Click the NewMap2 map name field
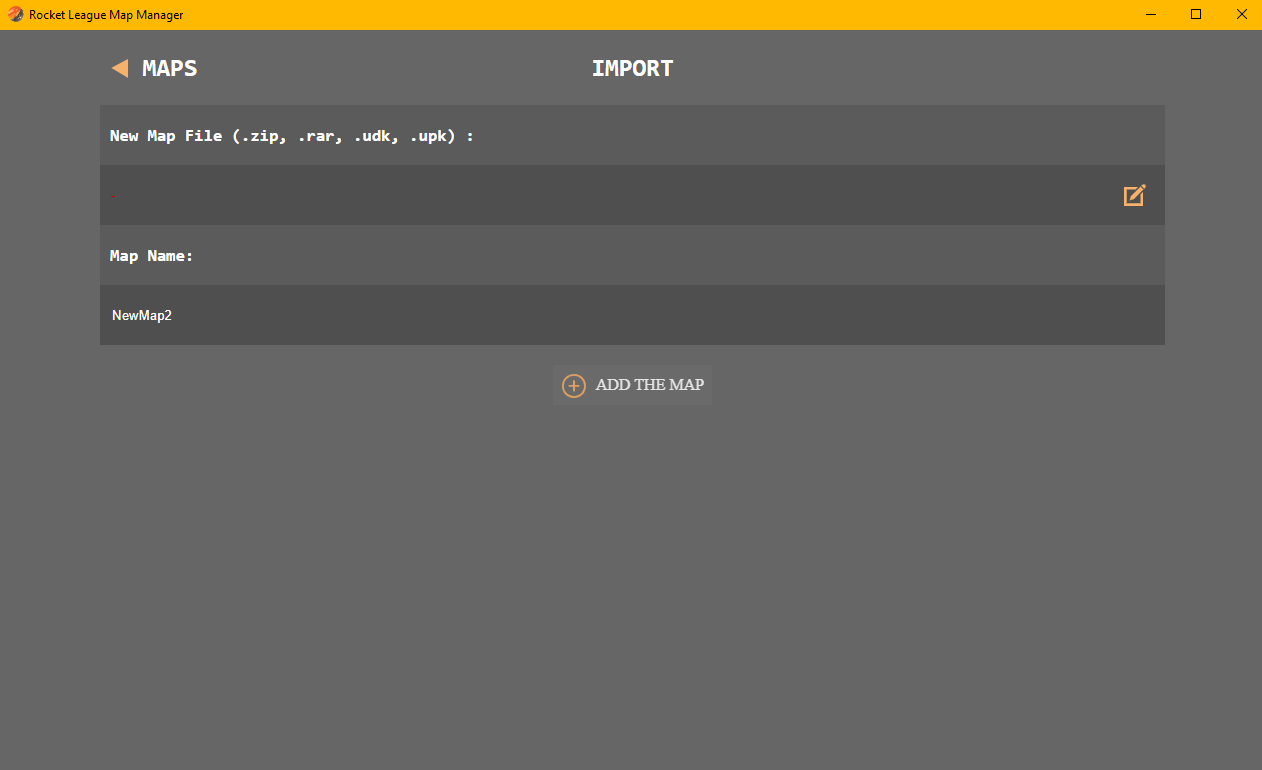The width and height of the screenshot is (1262, 770). [x=632, y=315]
